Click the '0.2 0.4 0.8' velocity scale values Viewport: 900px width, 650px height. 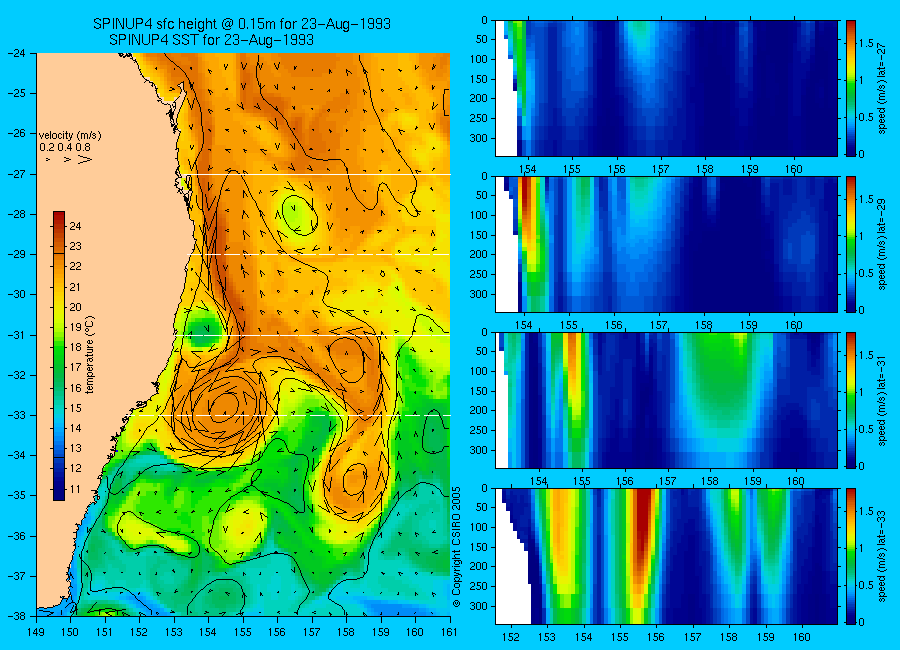[65, 148]
